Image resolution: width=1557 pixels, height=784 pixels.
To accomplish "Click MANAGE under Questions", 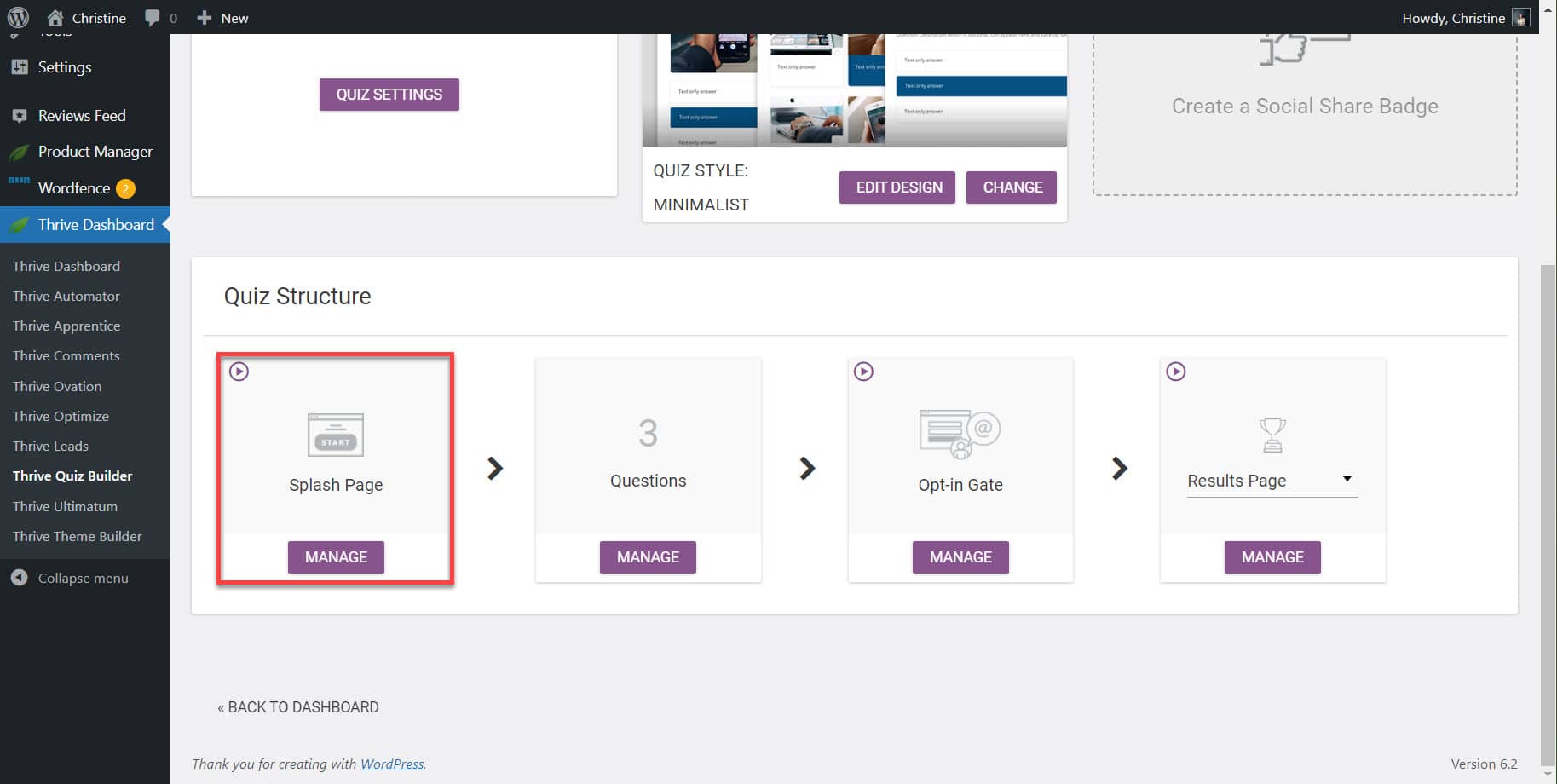I will (648, 557).
